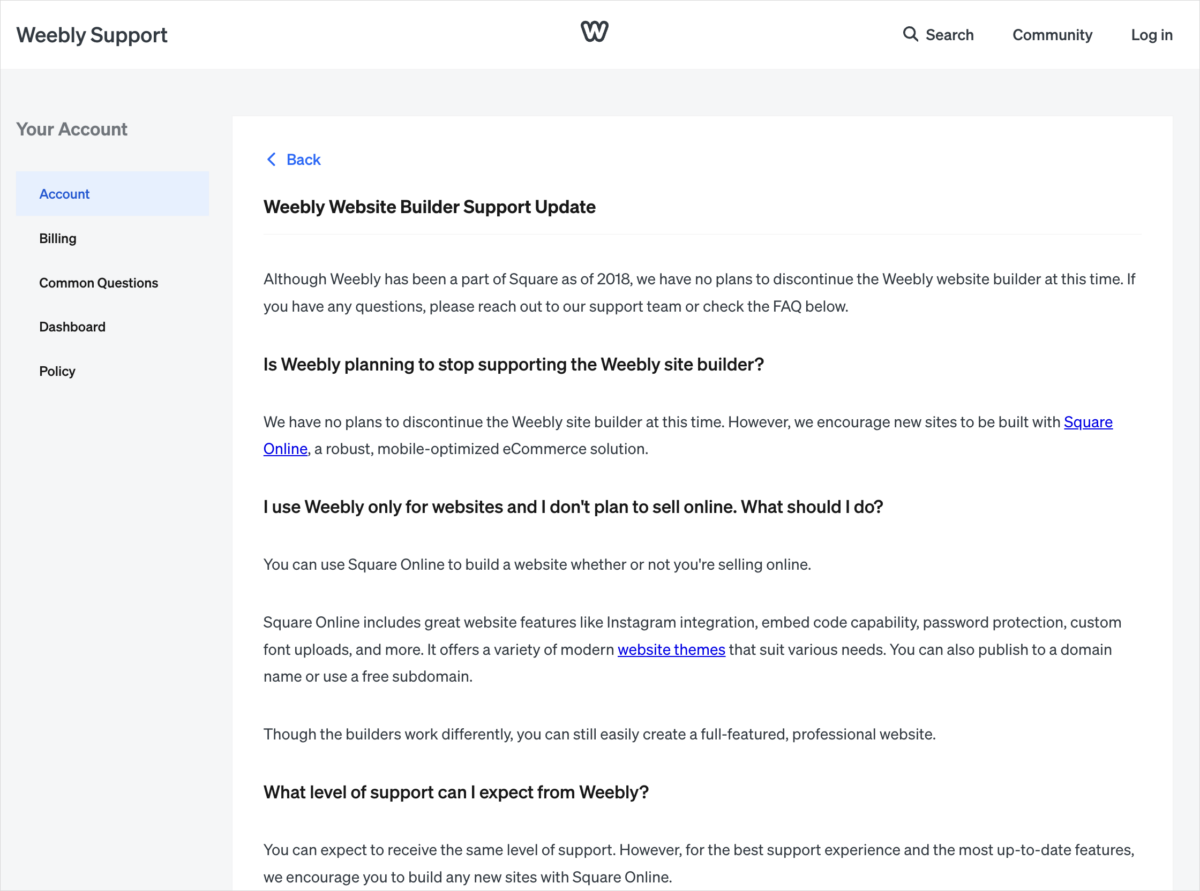Click paragraph starting 'Although Weebly has been a part'

[x=700, y=292]
